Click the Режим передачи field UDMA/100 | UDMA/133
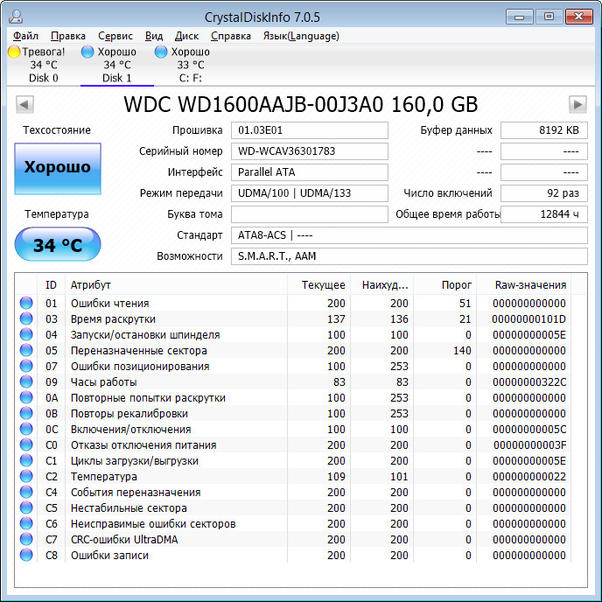 point(309,193)
